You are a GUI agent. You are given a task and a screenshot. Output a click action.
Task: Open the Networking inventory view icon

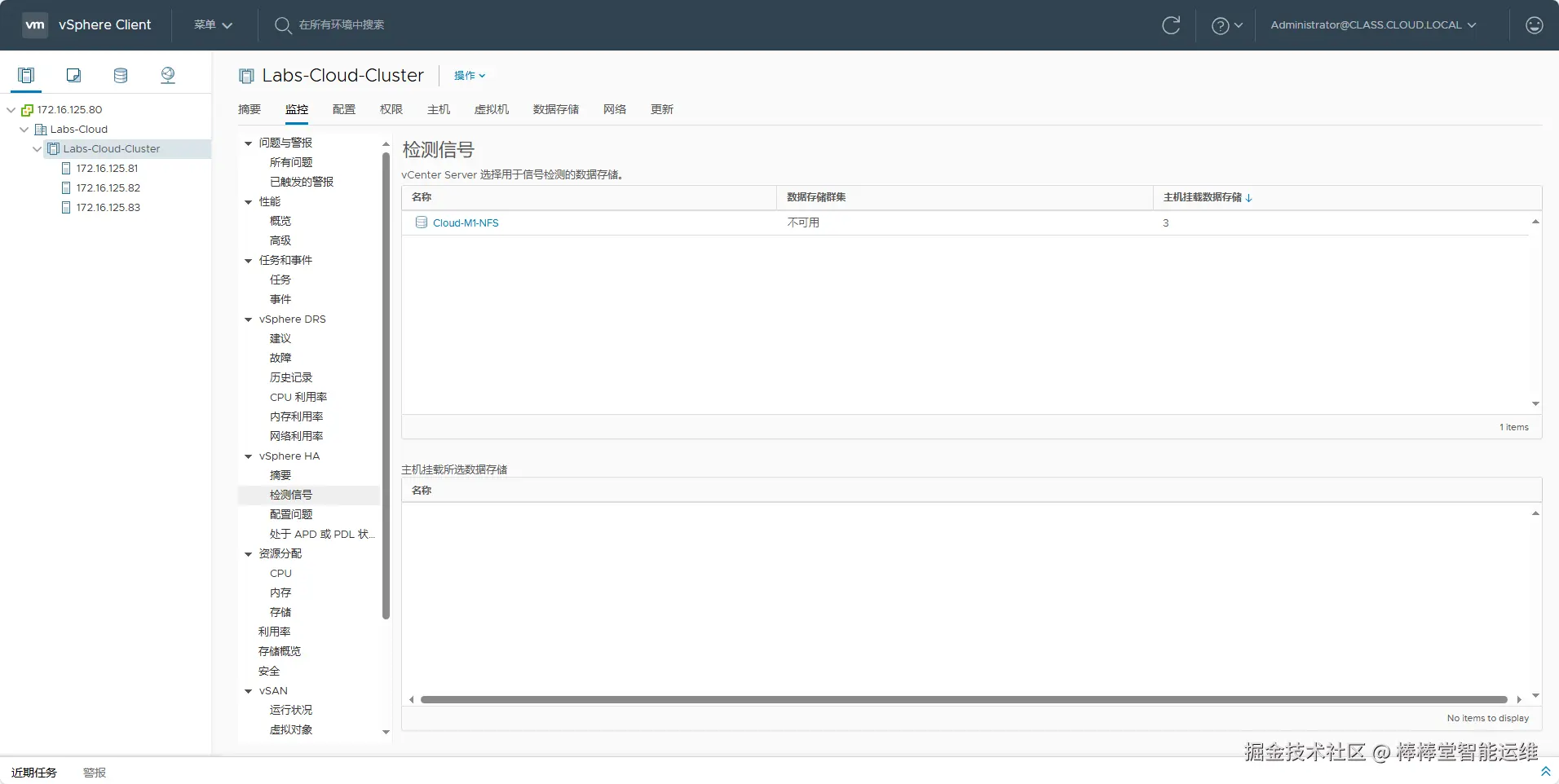pyautogui.click(x=168, y=76)
